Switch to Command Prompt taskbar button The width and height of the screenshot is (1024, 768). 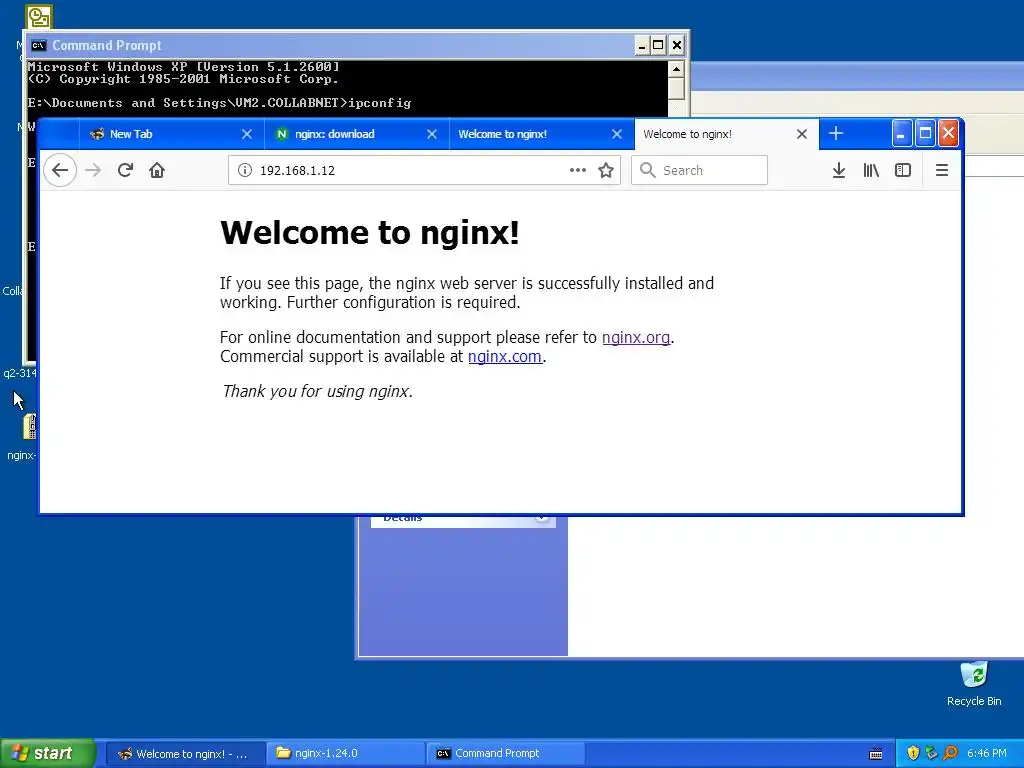506,754
